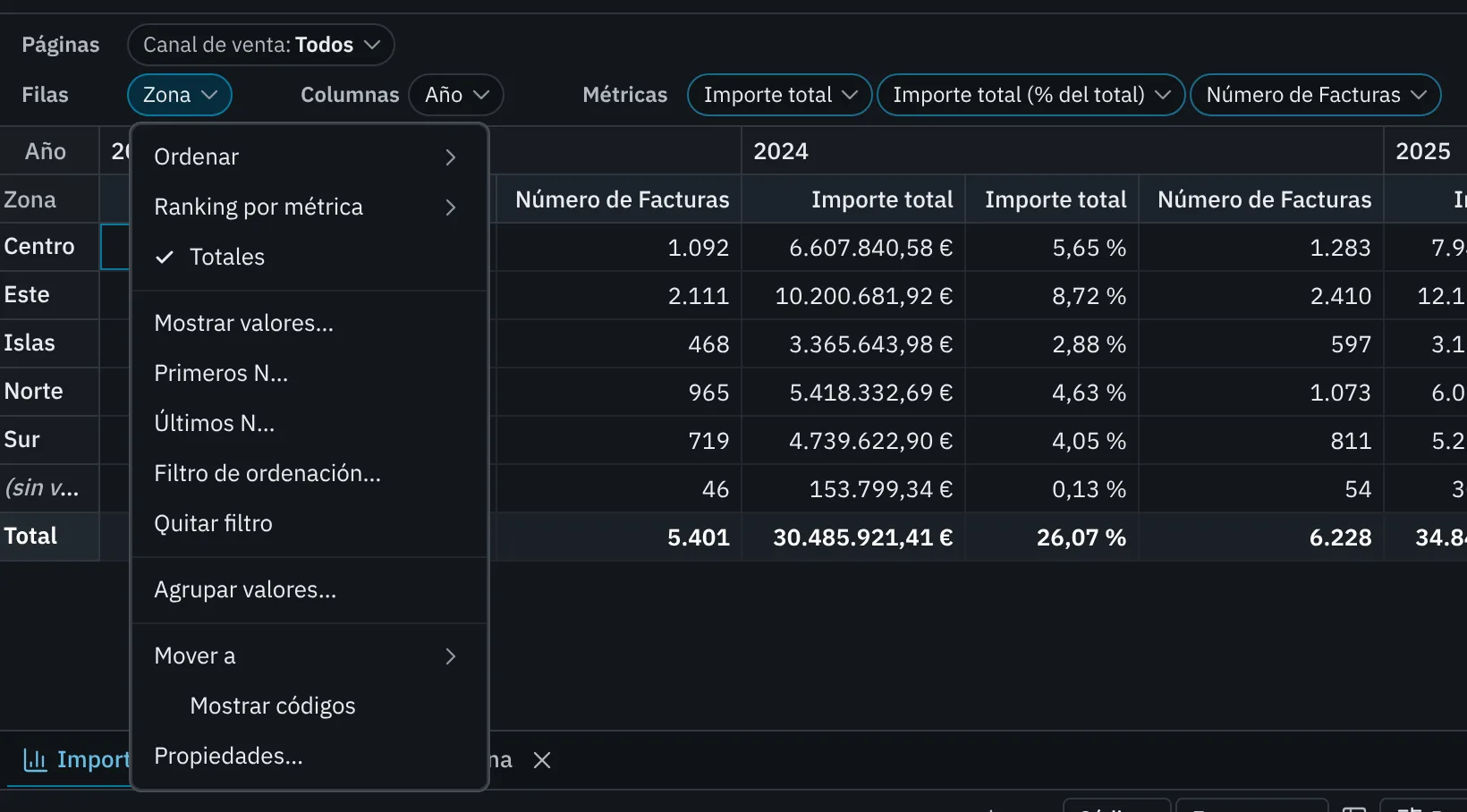
Task: Select the Islas row header
Action: tap(49, 343)
